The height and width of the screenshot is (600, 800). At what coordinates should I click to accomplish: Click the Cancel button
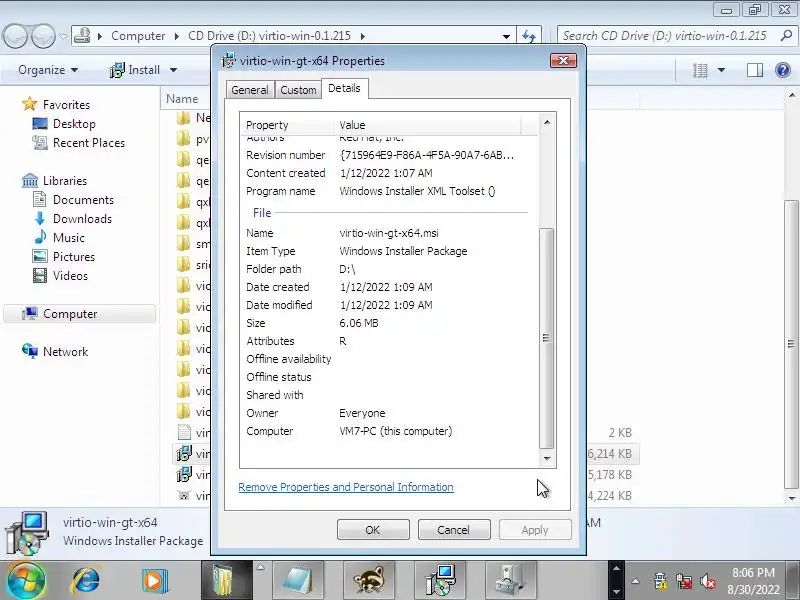coord(454,530)
